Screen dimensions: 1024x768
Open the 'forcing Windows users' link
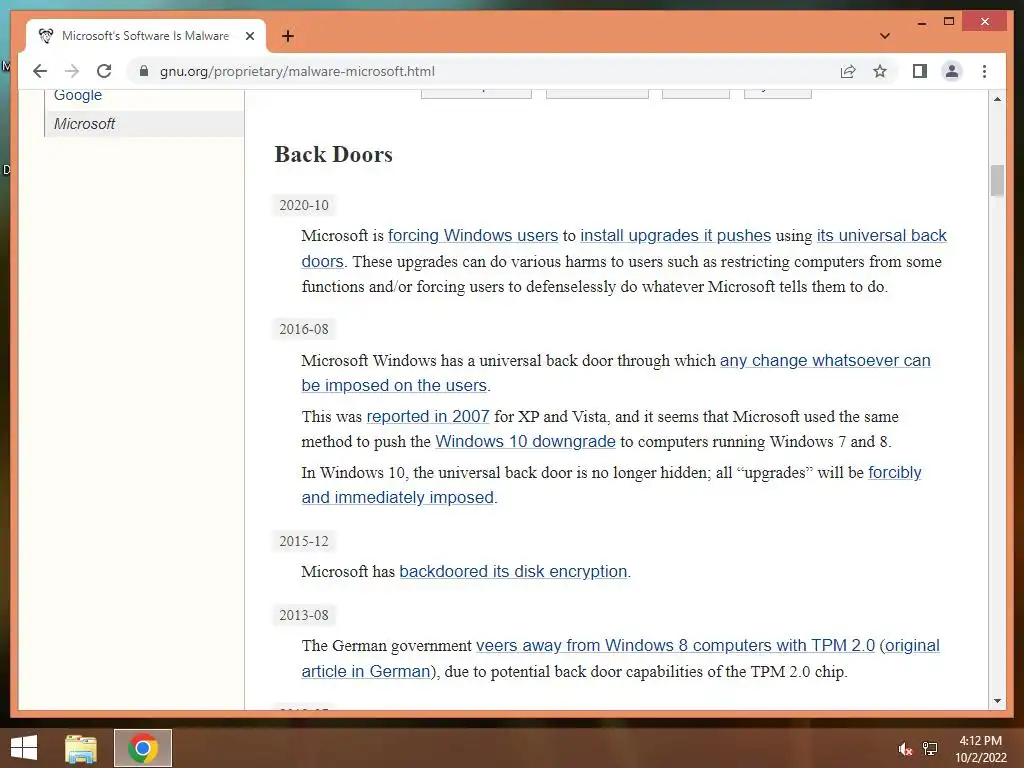pos(473,235)
